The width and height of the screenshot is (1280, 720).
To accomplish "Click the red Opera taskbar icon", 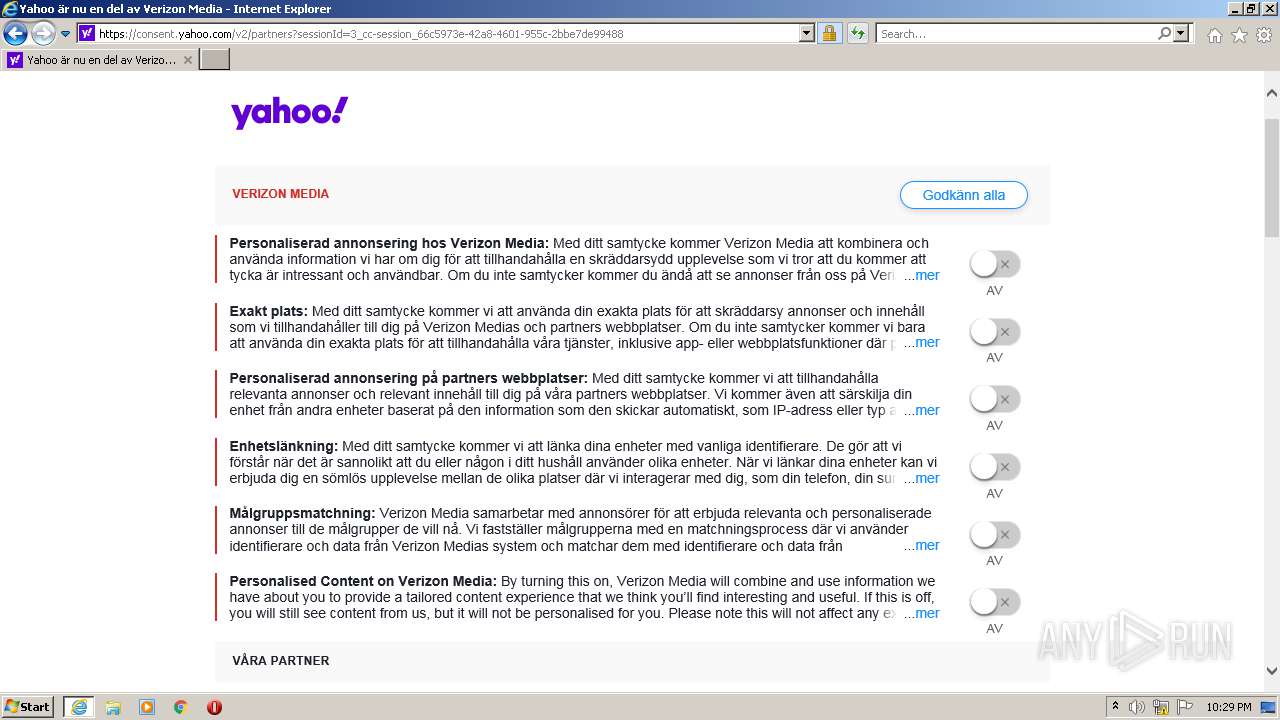I will [214, 707].
